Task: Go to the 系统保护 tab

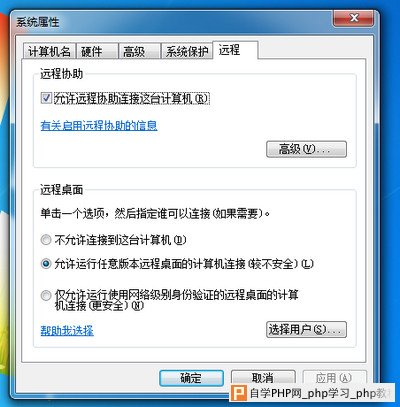Action: pos(187,51)
